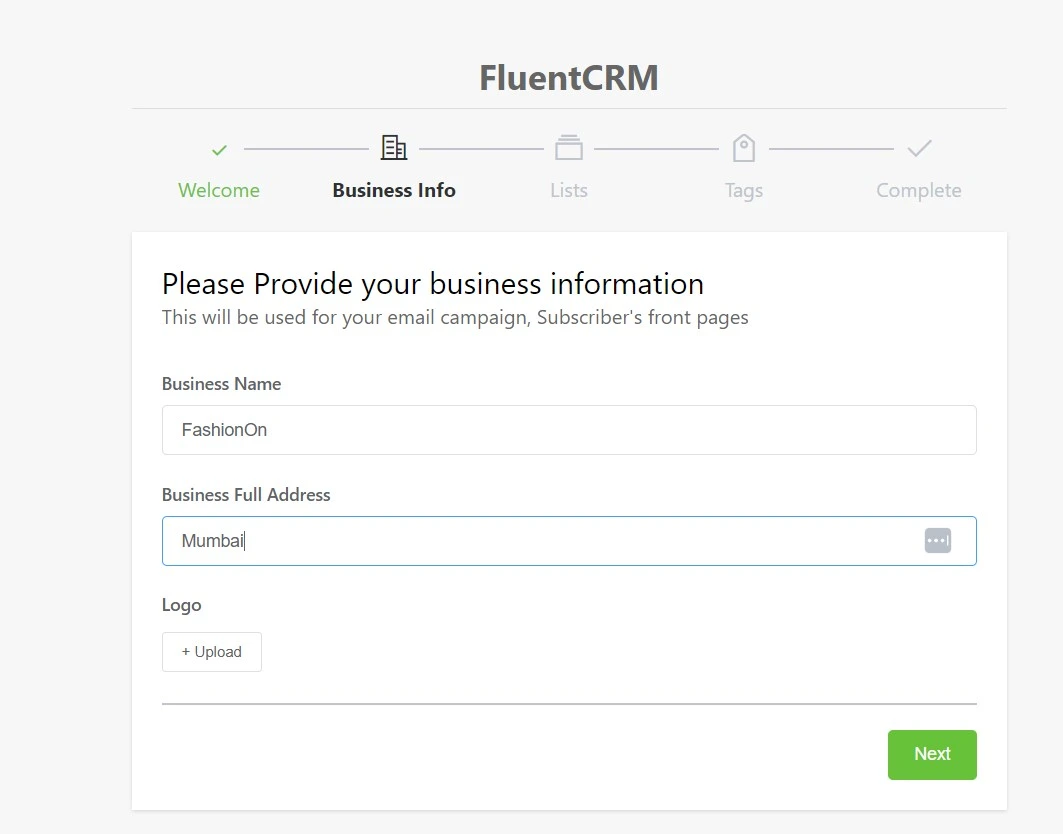The width and height of the screenshot is (1063, 834).
Task: Click the Lists step icon
Action: (569, 148)
